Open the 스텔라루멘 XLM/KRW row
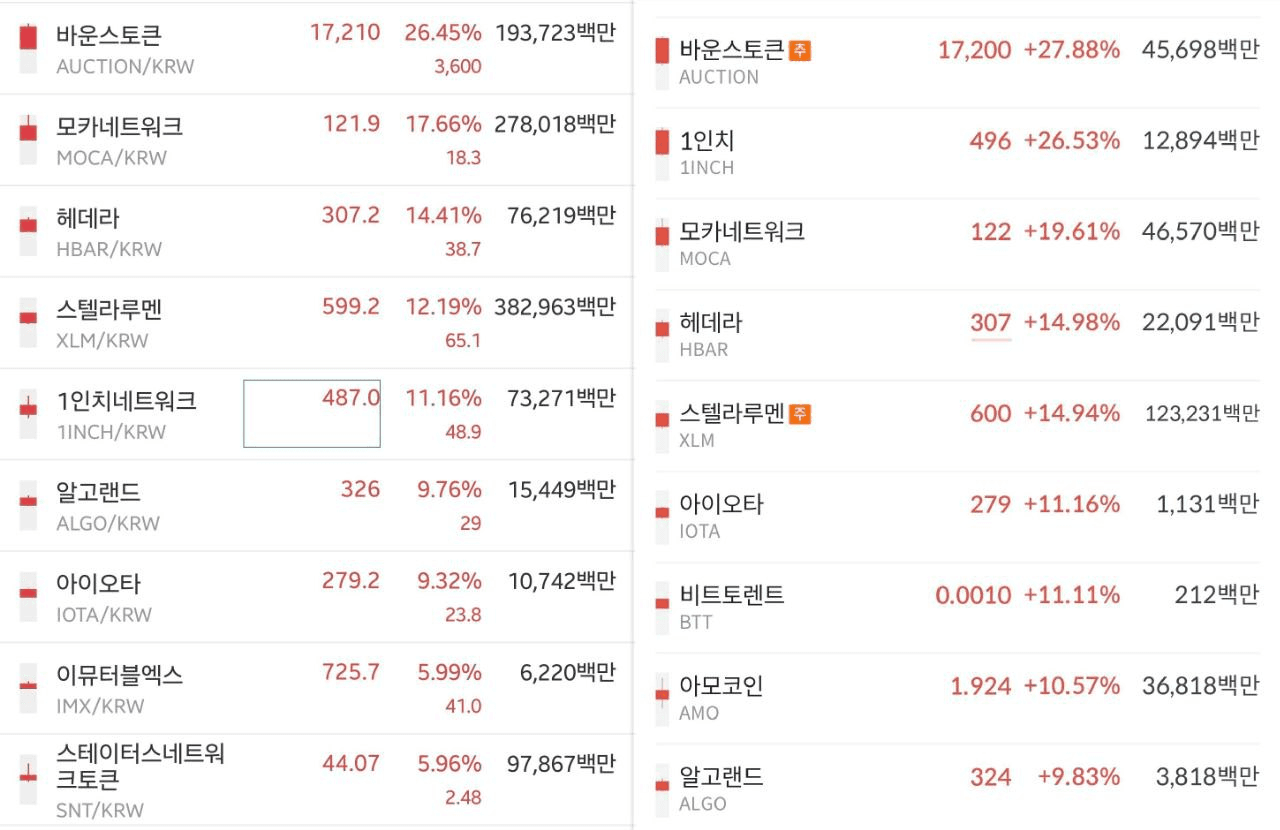 point(316,323)
